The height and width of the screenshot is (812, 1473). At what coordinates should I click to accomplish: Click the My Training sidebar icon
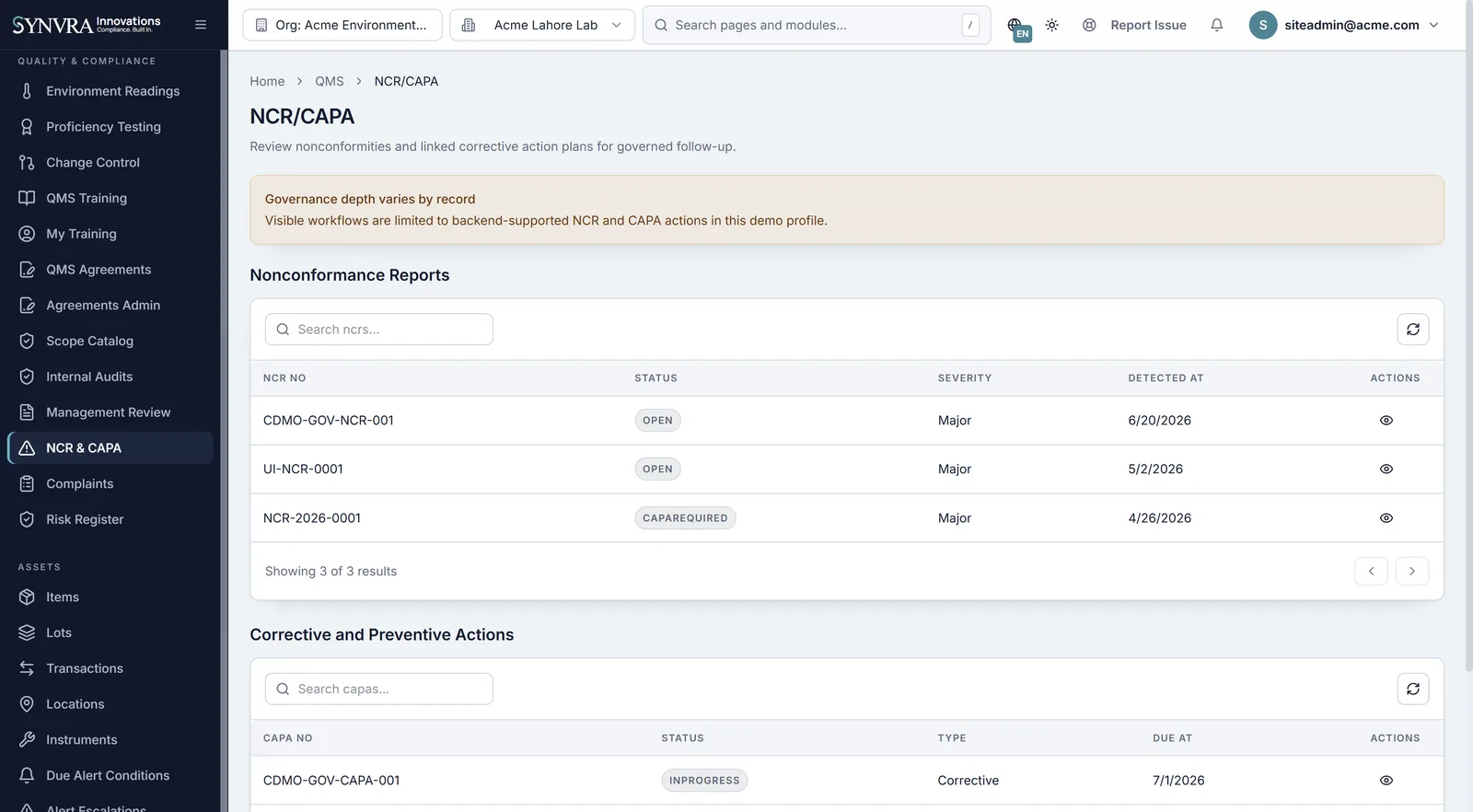27,234
